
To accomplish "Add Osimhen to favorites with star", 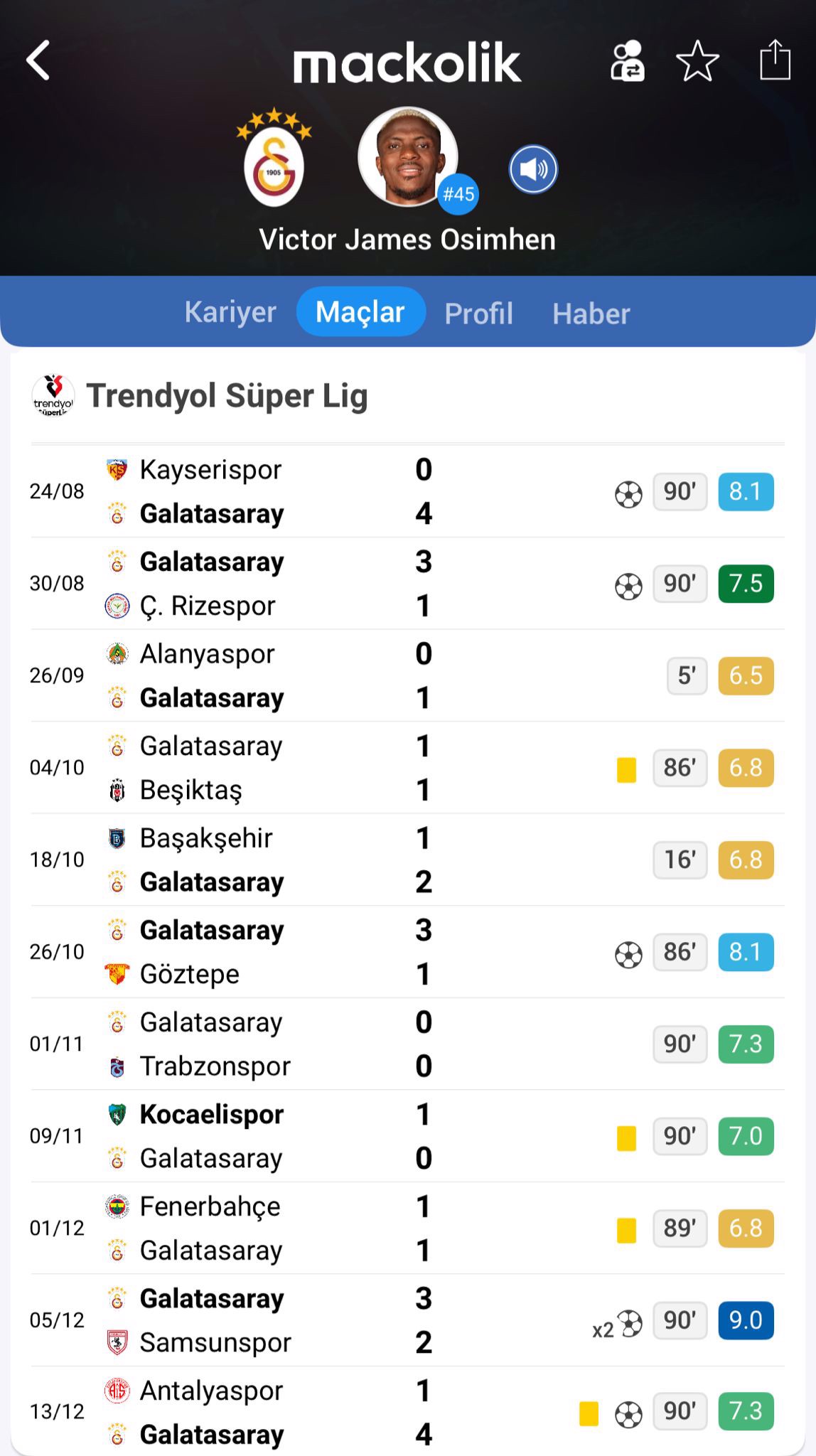I will point(697,61).
